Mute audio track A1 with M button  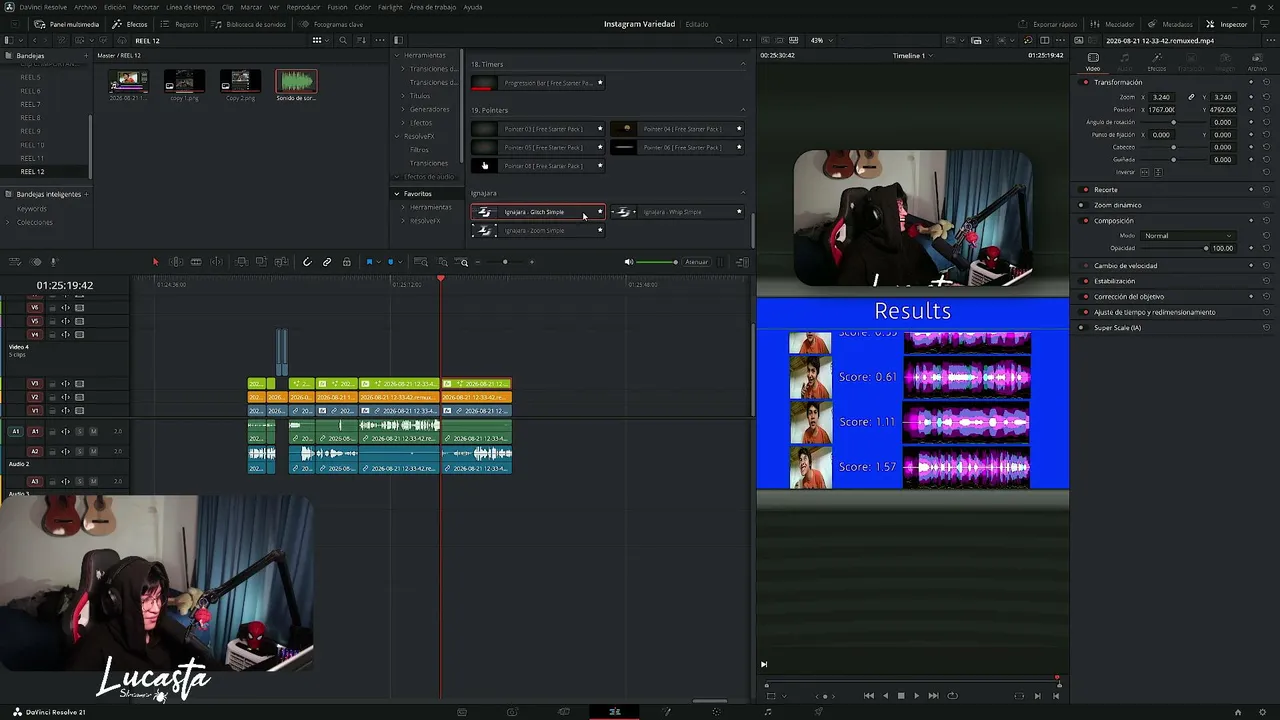93,431
